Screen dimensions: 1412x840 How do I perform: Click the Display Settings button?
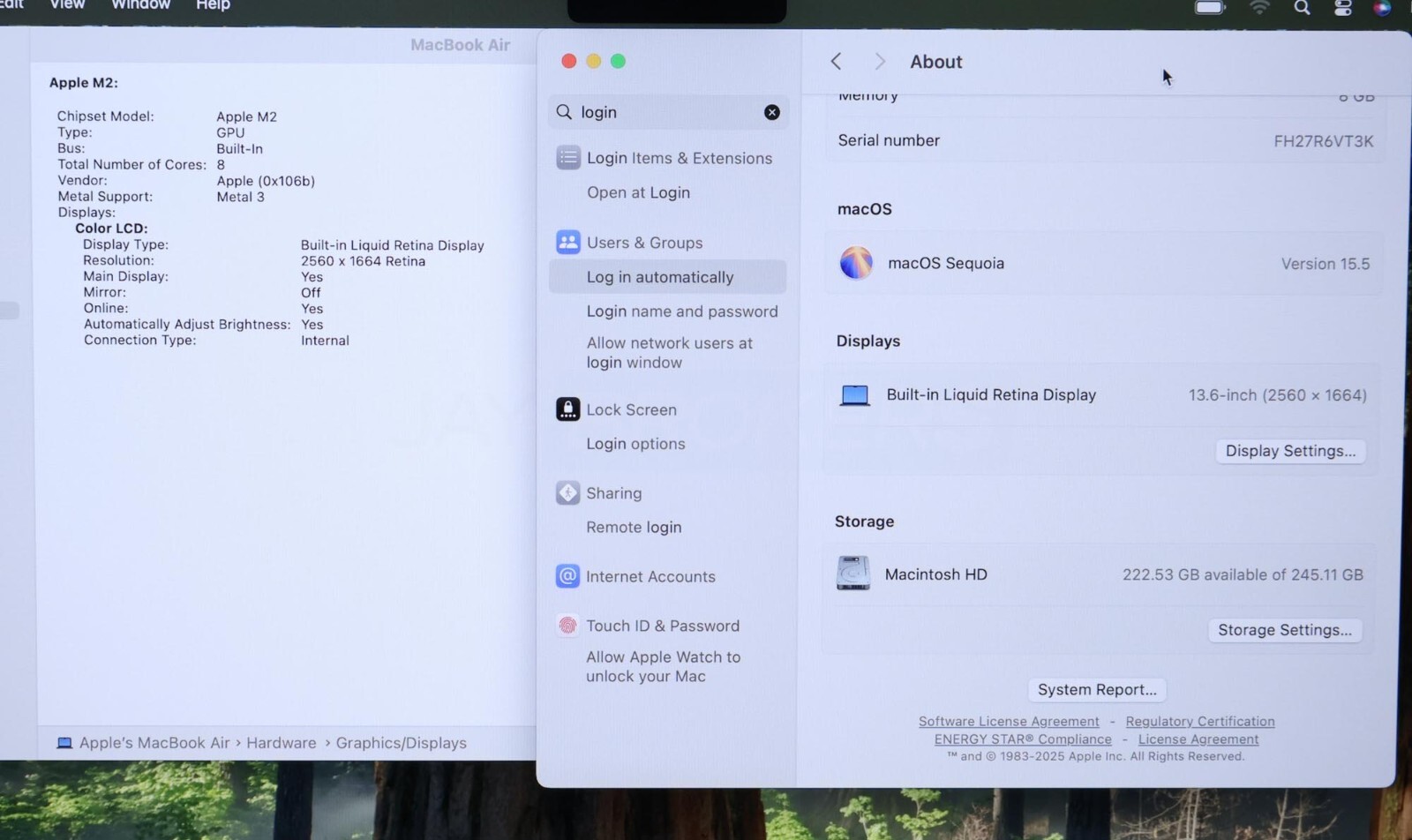pyautogui.click(x=1290, y=451)
